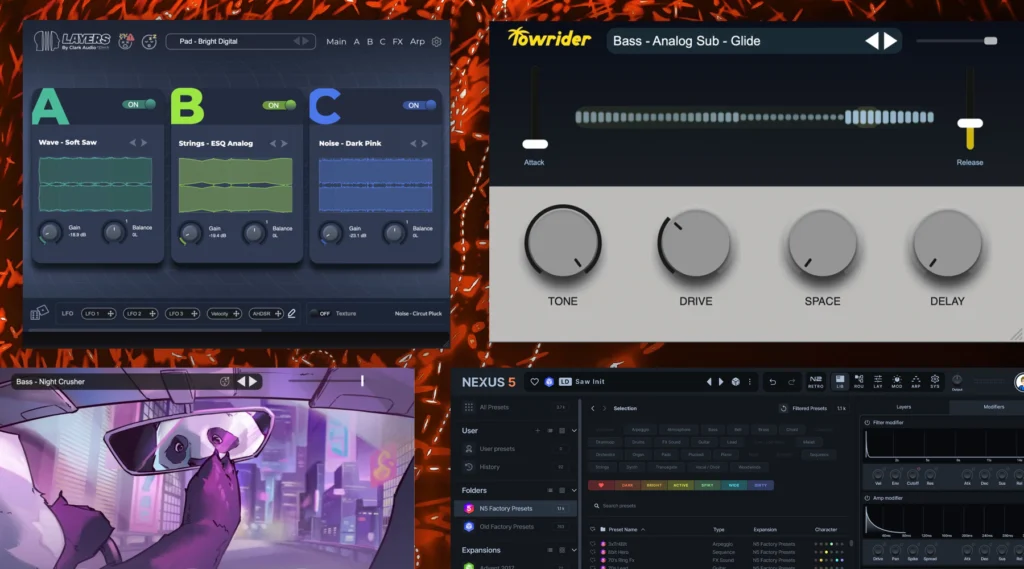
Task: Select next Night Crusher preset arrow
Action: click(253, 382)
